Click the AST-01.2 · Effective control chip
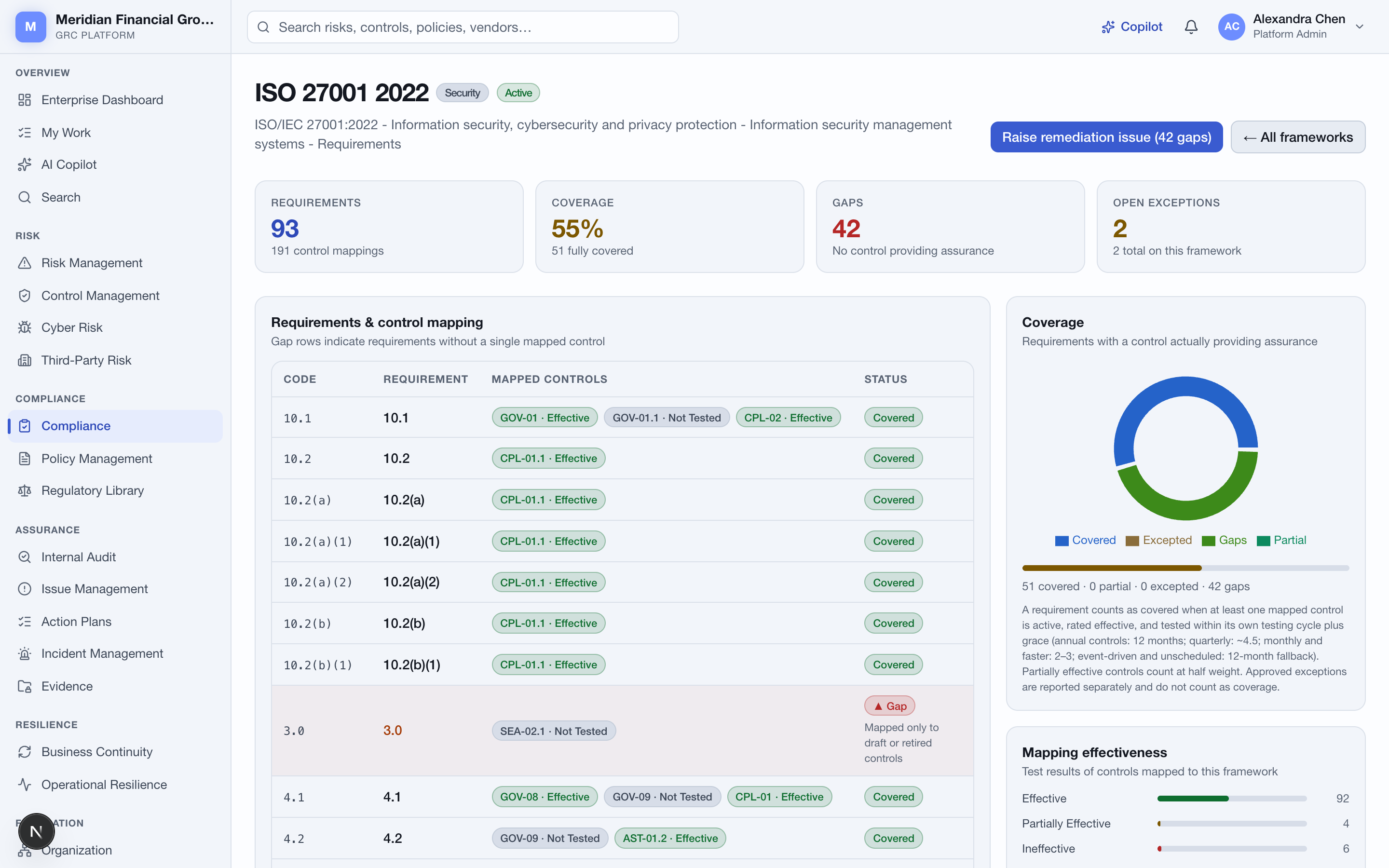The image size is (1389, 868). point(670,838)
